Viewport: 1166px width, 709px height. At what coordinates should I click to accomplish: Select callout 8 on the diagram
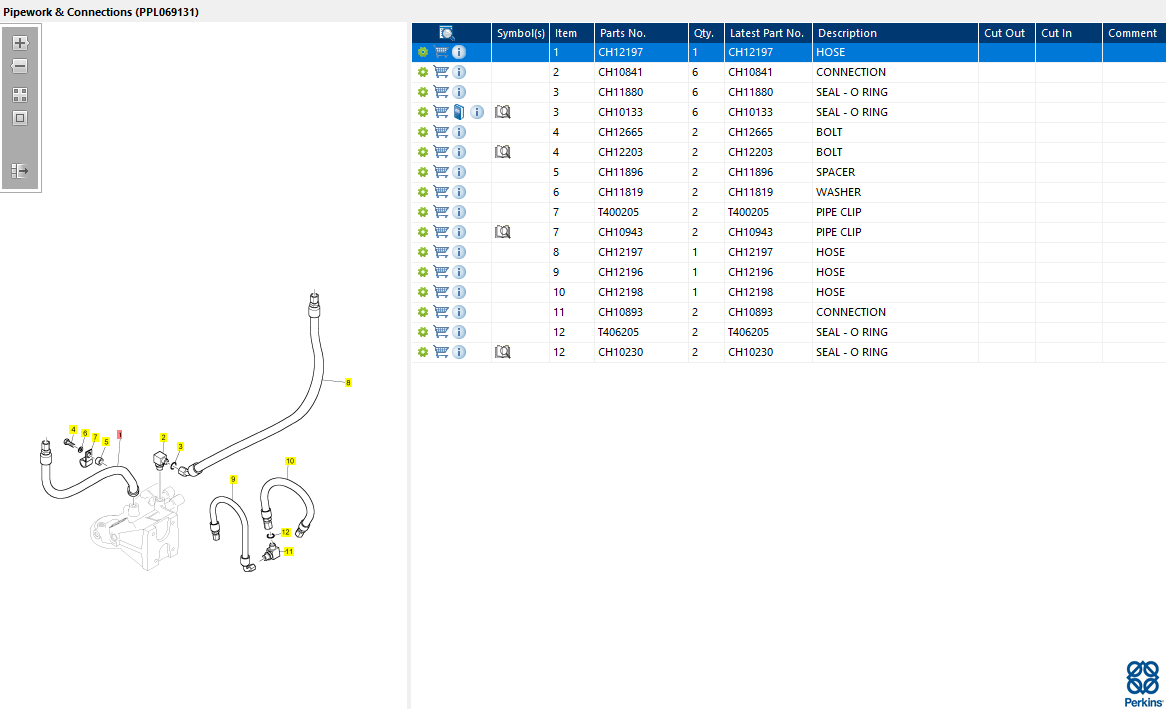(x=348, y=382)
